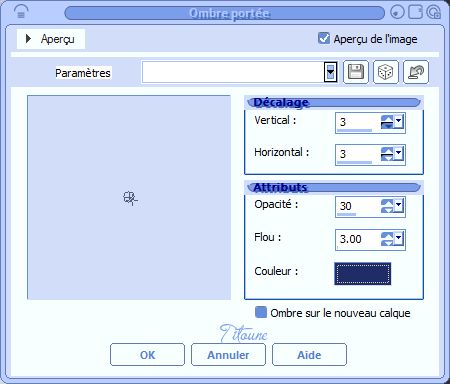Enable Ombre sur le nouveau calque
The width and height of the screenshot is (450, 384).
coord(261,312)
